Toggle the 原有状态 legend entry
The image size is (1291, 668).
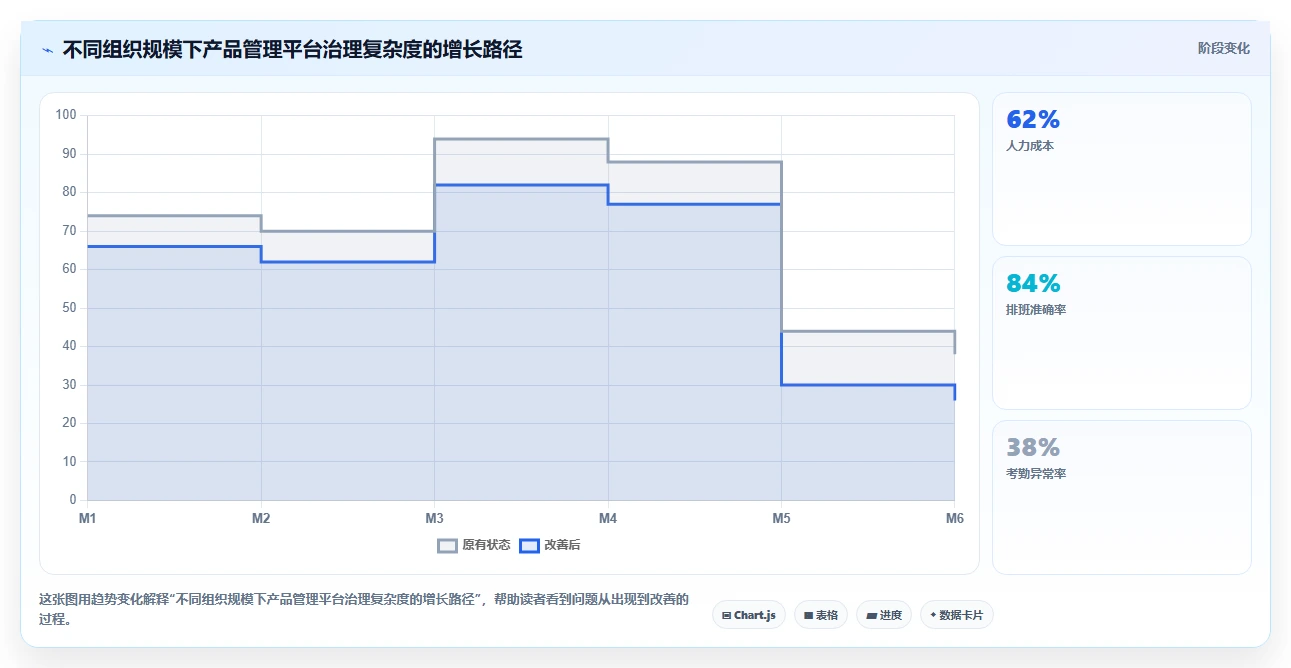coord(474,545)
